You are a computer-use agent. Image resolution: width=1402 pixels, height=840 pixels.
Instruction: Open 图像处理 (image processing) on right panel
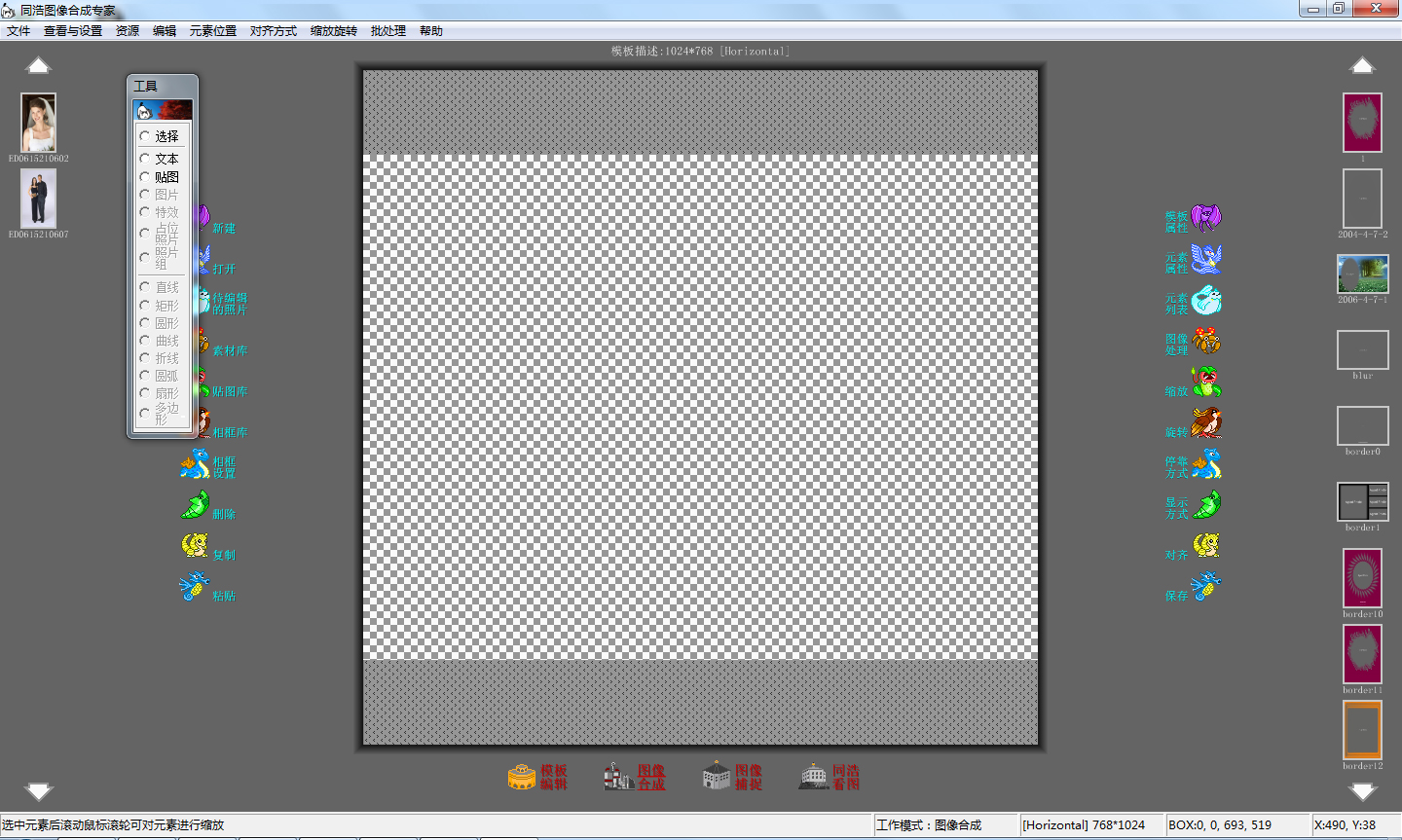(1206, 342)
